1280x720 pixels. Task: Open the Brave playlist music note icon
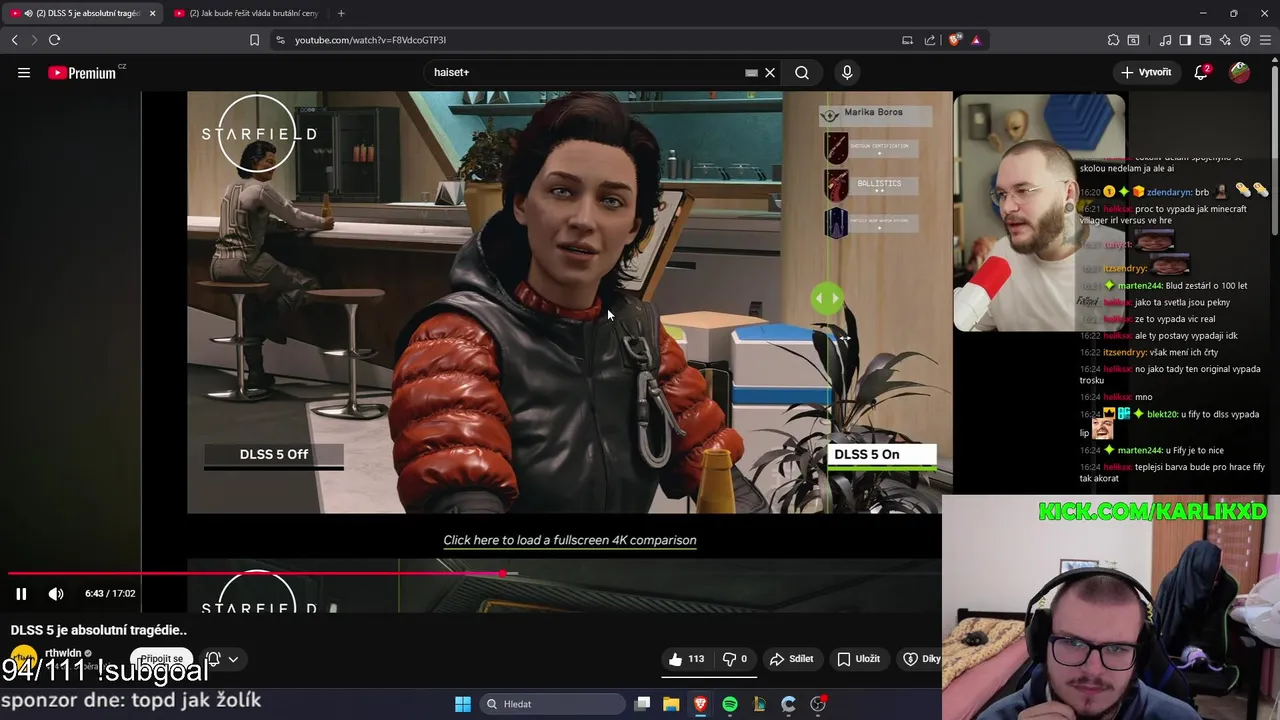(x=1165, y=40)
